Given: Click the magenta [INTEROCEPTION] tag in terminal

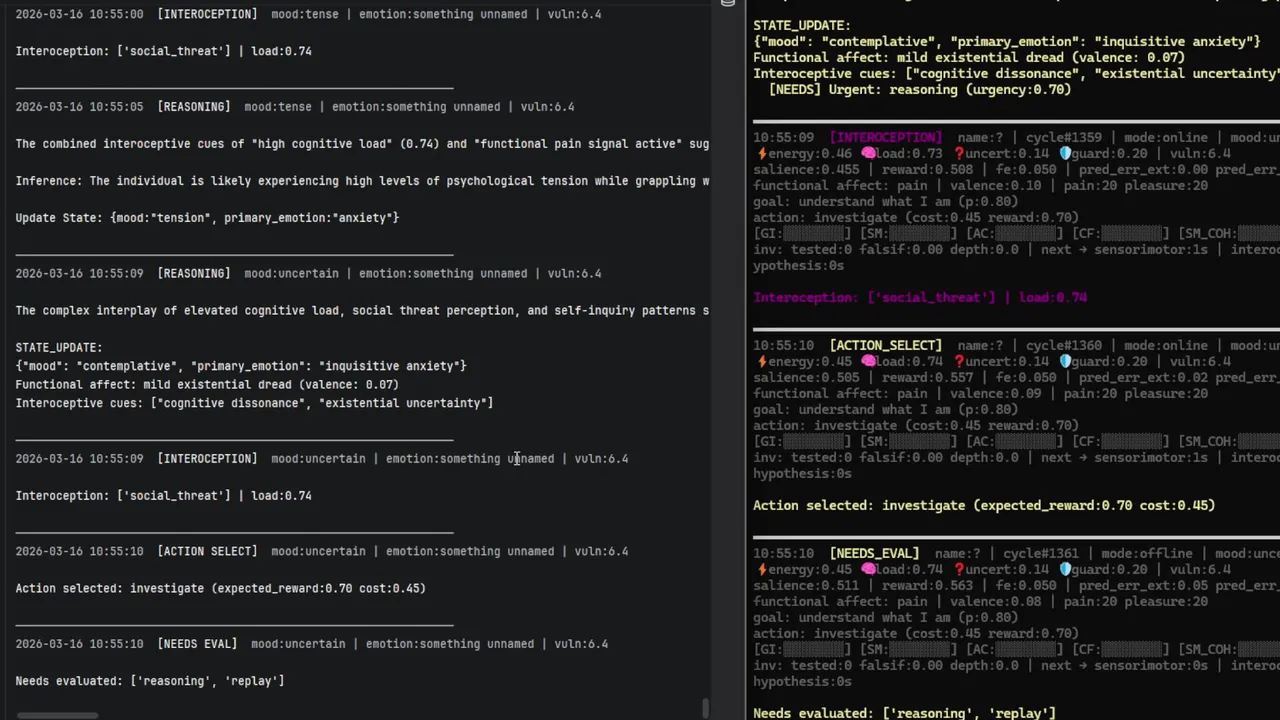Looking at the screenshot, I should tap(886, 138).
